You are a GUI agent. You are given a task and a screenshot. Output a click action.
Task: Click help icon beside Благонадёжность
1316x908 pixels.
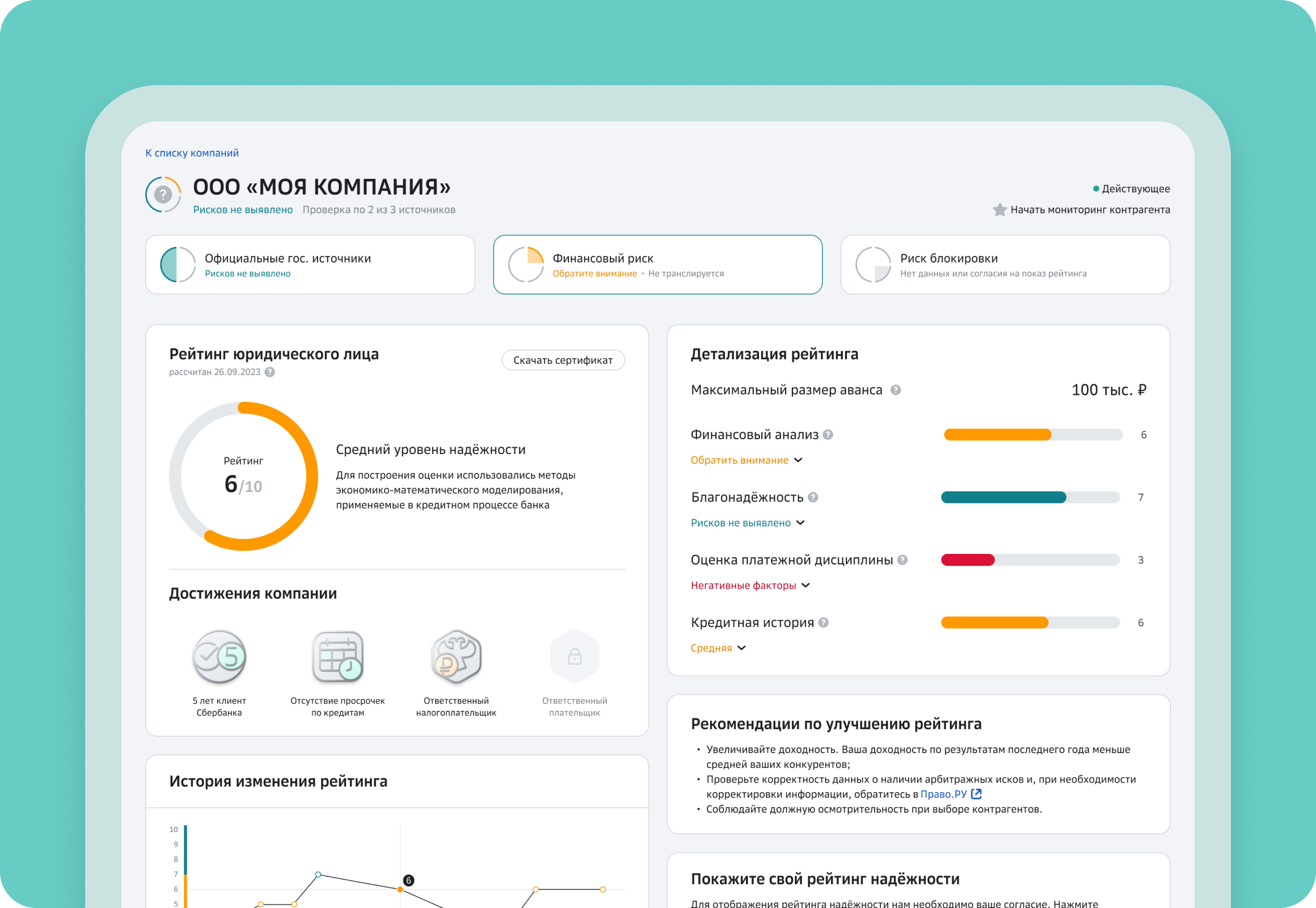point(813,497)
